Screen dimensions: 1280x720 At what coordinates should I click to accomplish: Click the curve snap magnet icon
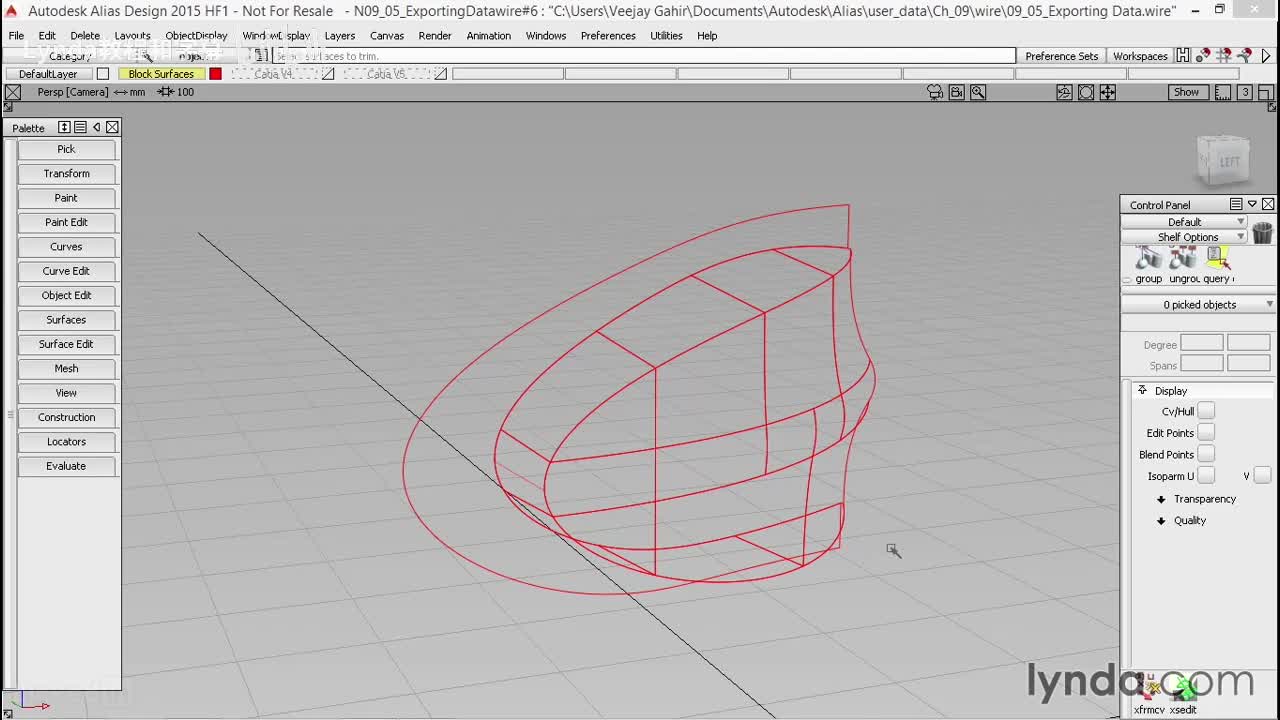pyautogui.click(x=1244, y=56)
